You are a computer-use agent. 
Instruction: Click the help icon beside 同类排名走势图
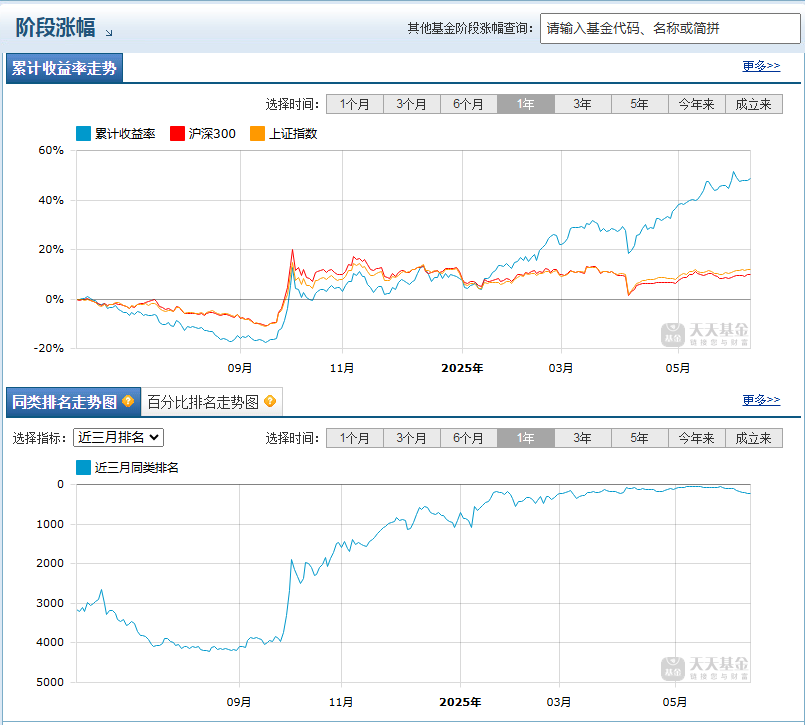click(128, 401)
